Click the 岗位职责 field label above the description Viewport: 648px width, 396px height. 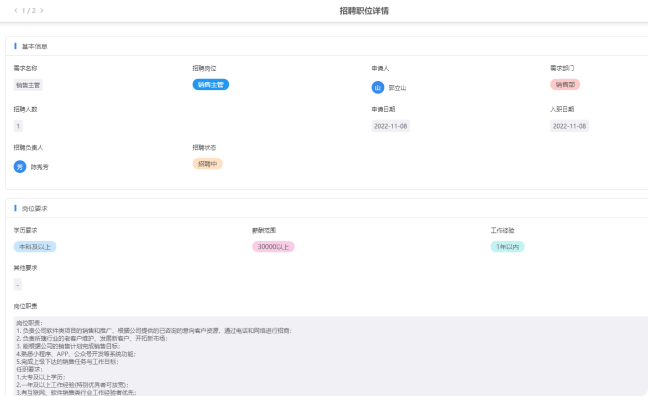pos(25,306)
